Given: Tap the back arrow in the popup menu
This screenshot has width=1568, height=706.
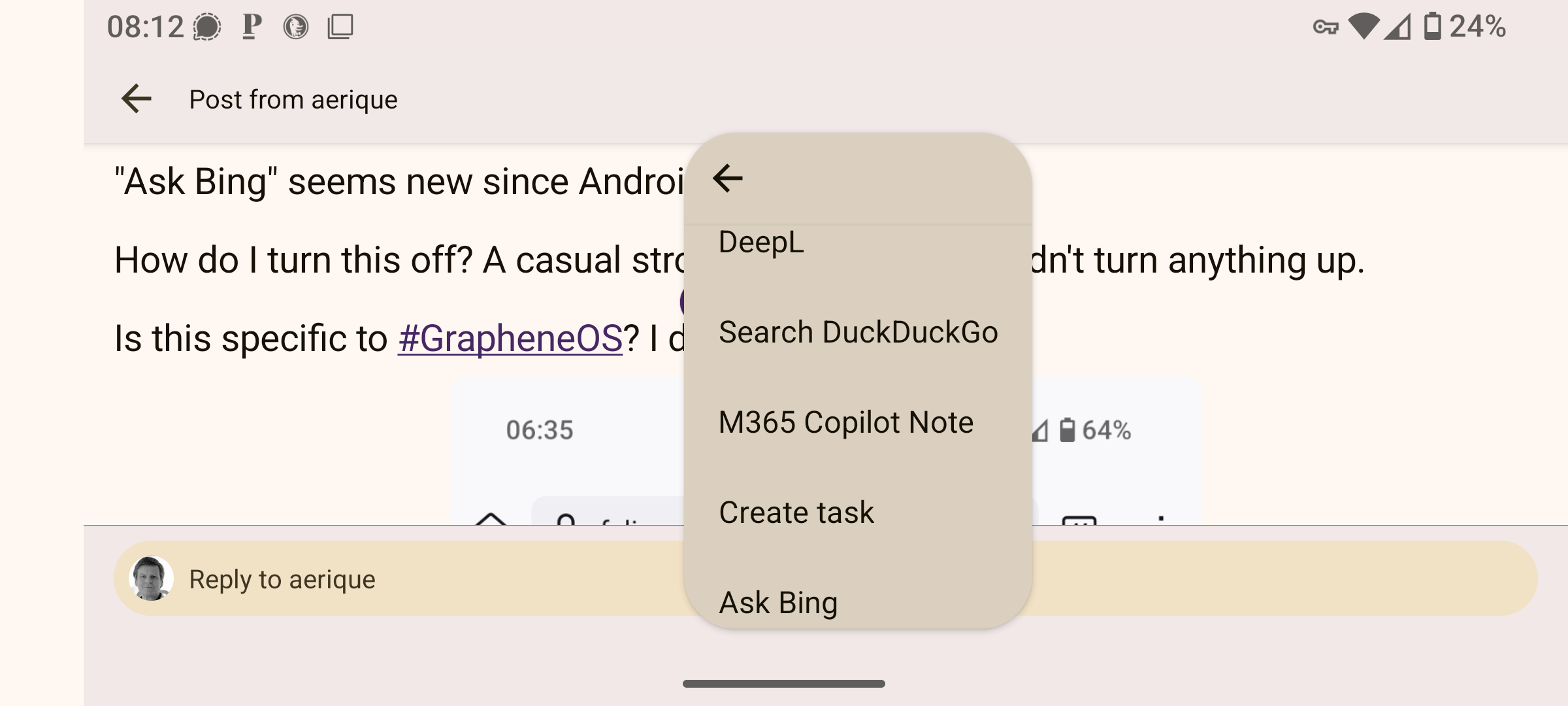Looking at the screenshot, I should point(728,178).
